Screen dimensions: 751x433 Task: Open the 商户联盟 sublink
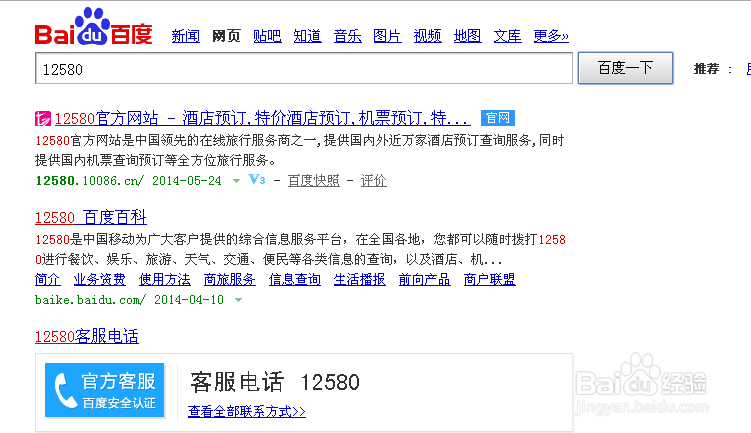489,279
